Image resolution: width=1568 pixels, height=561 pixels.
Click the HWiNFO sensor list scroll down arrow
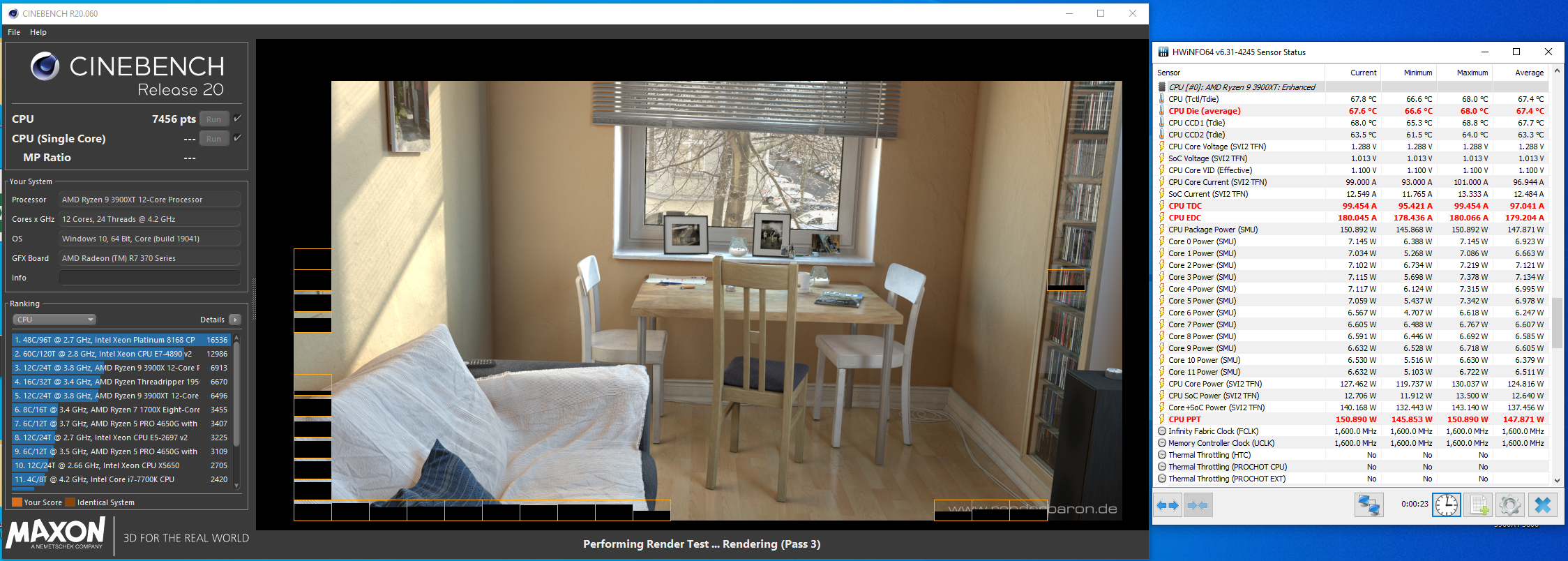1557,480
